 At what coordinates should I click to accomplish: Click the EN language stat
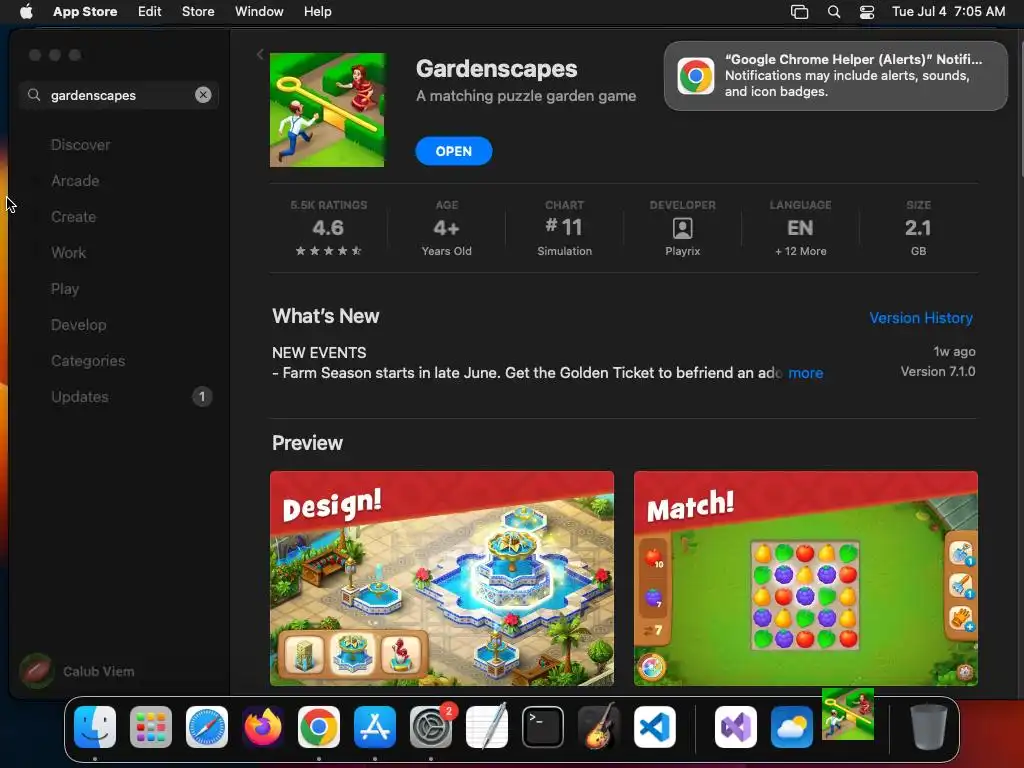801,228
